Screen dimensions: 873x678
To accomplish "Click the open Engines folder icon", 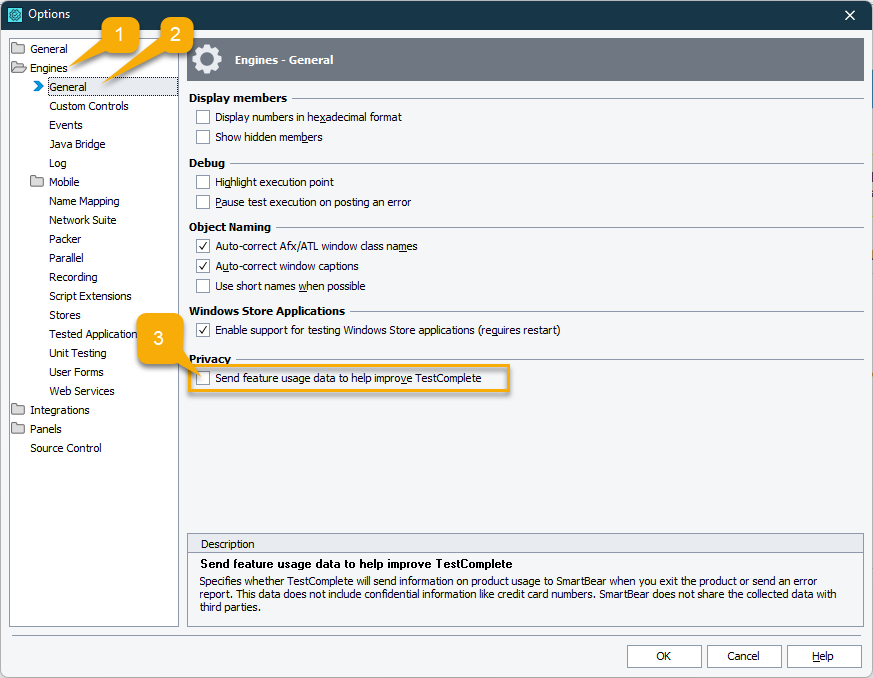I will [18, 68].
